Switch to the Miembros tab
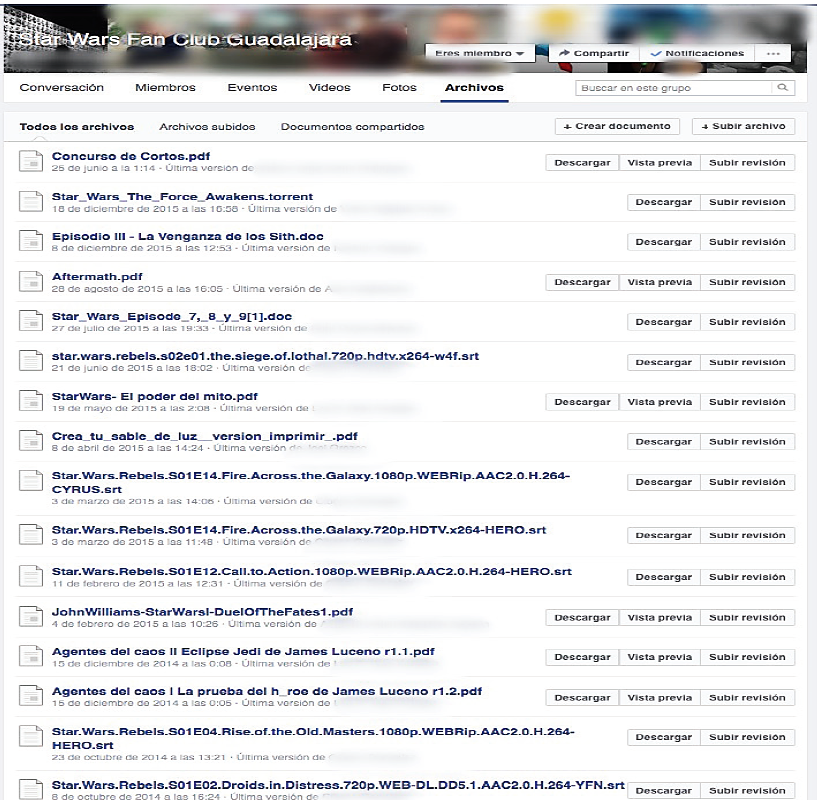This screenshot has width=824, height=800. 165,88
